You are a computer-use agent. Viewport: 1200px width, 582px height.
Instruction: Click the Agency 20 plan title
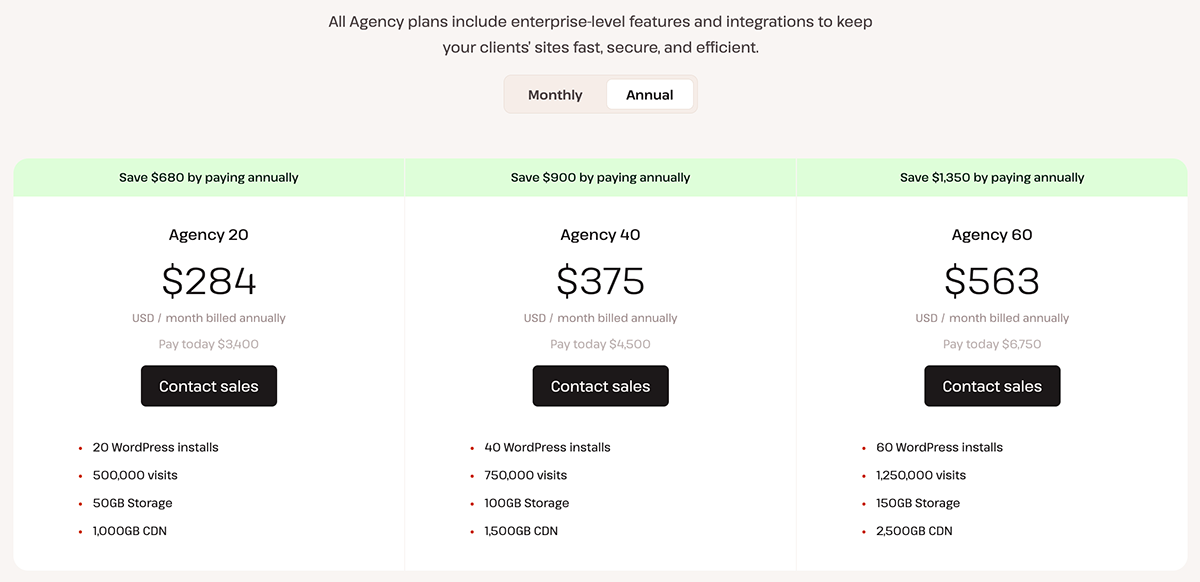coord(209,235)
